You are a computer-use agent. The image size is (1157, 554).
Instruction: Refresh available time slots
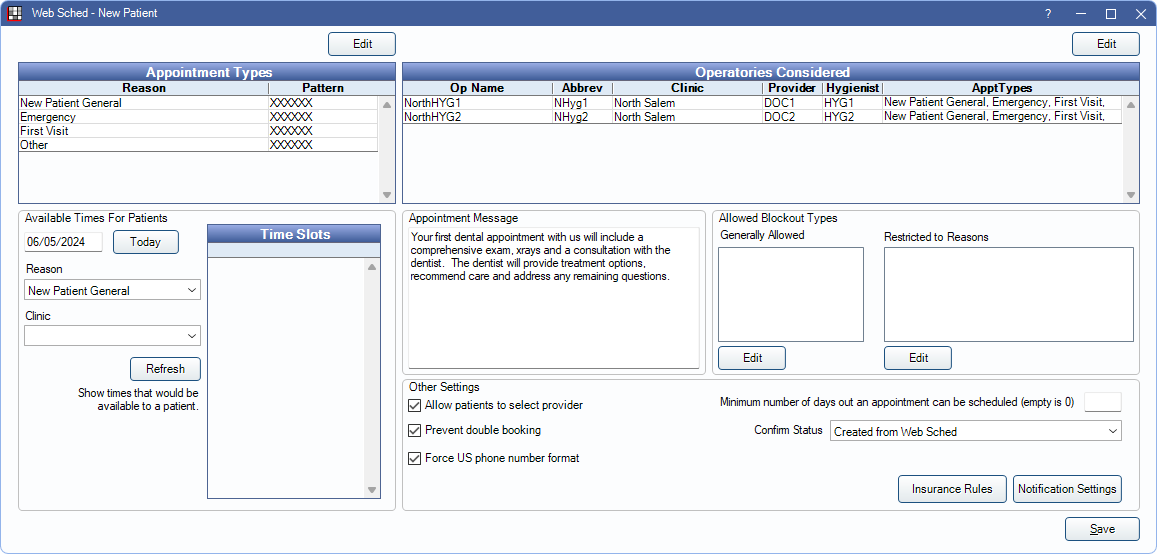point(165,368)
